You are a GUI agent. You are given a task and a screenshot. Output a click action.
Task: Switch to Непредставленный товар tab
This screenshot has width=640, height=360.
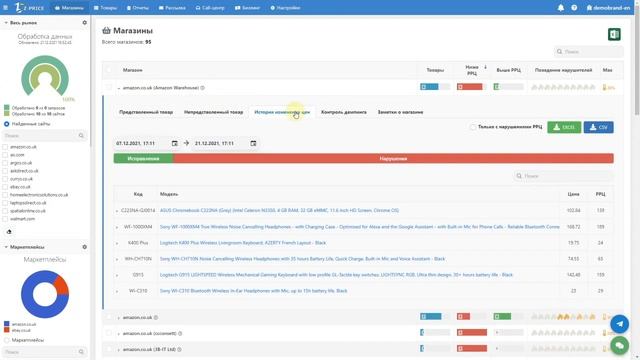click(213, 112)
